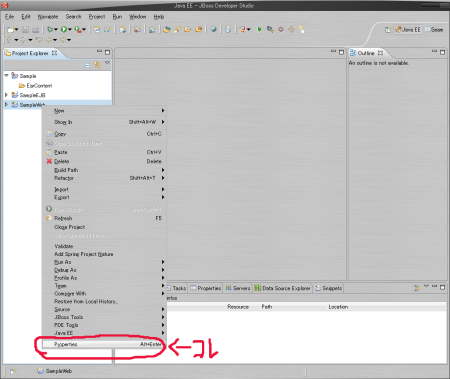The width and height of the screenshot is (450, 379).
Task: Choose Paste in the context menu
Action: pyautogui.click(x=104, y=152)
